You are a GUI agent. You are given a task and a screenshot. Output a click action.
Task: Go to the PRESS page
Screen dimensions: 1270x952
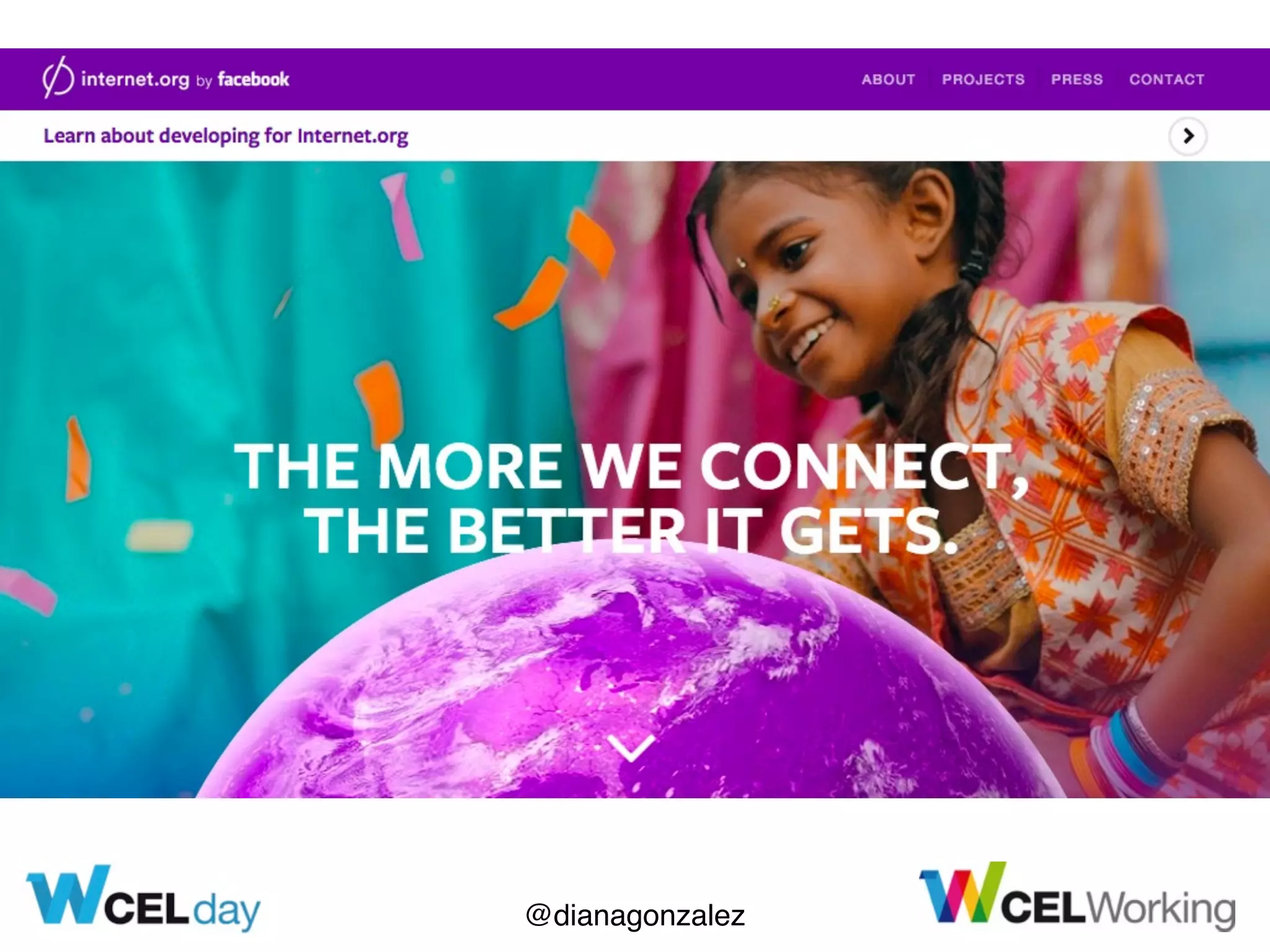[1077, 79]
